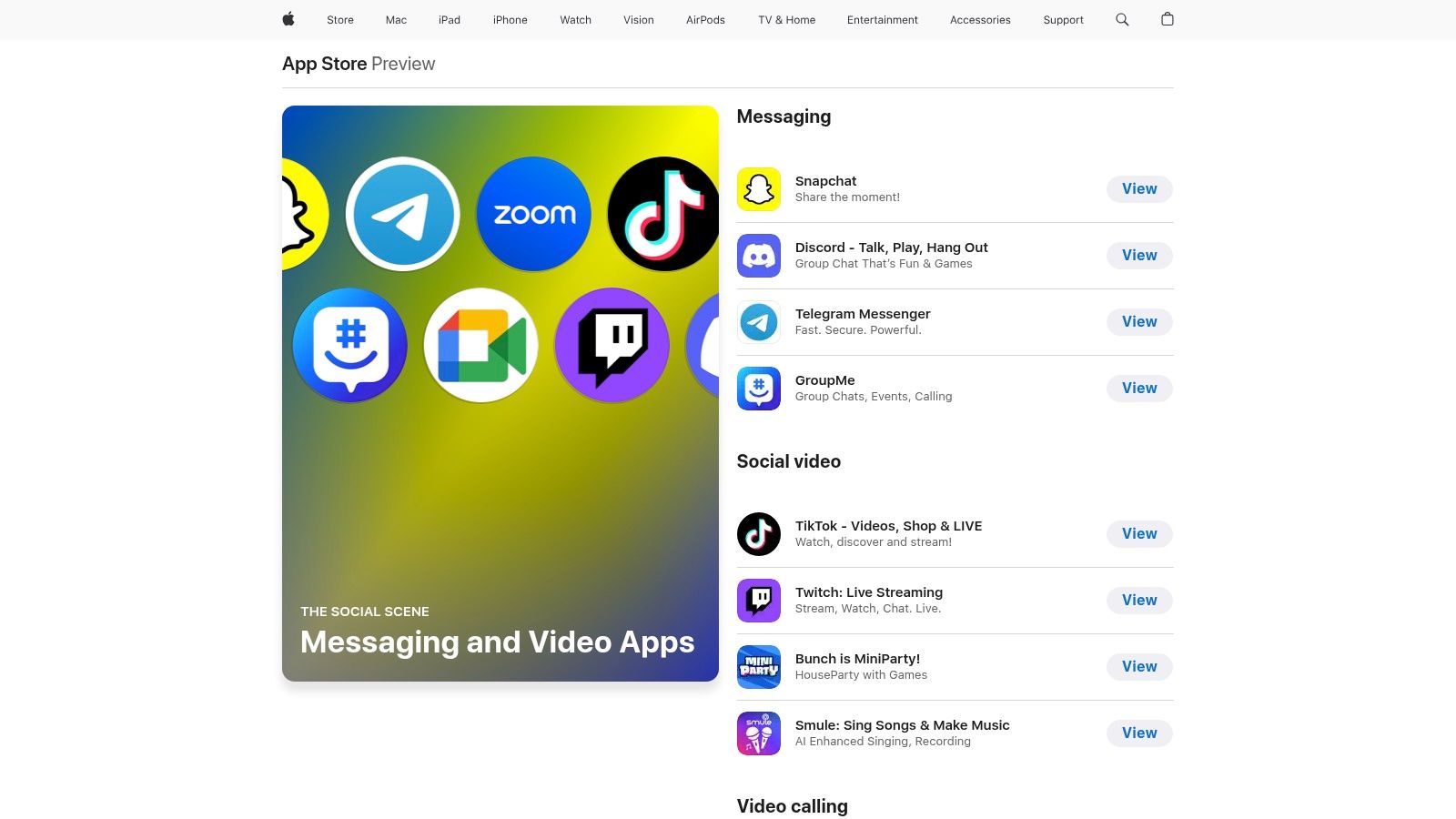Viewport: 1456px width, 819px height.
Task: Click the 'Share the moment!' subtitle
Action: [847, 197]
